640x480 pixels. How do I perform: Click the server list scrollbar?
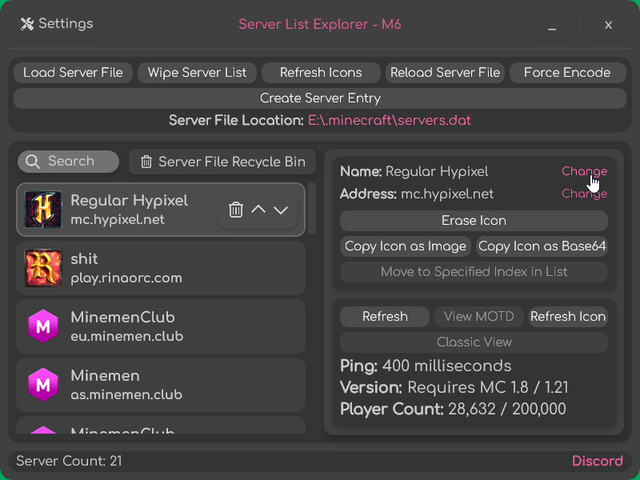click(312, 208)
